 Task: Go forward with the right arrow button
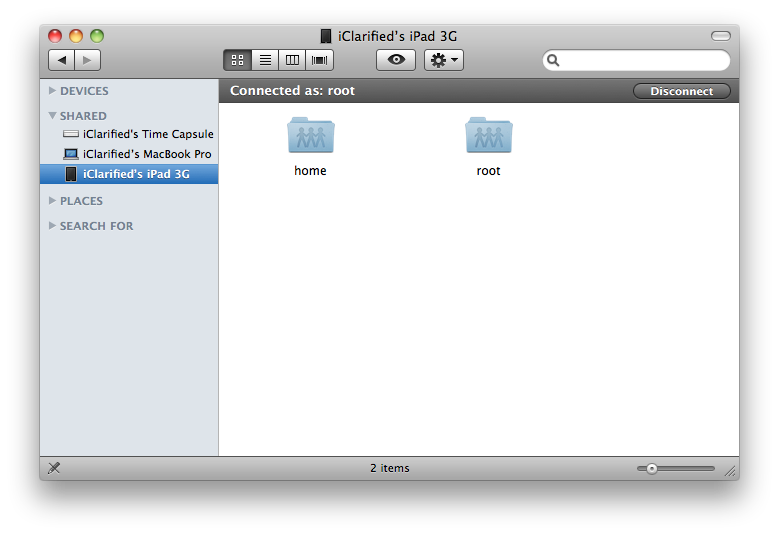(x=87, y=60)
